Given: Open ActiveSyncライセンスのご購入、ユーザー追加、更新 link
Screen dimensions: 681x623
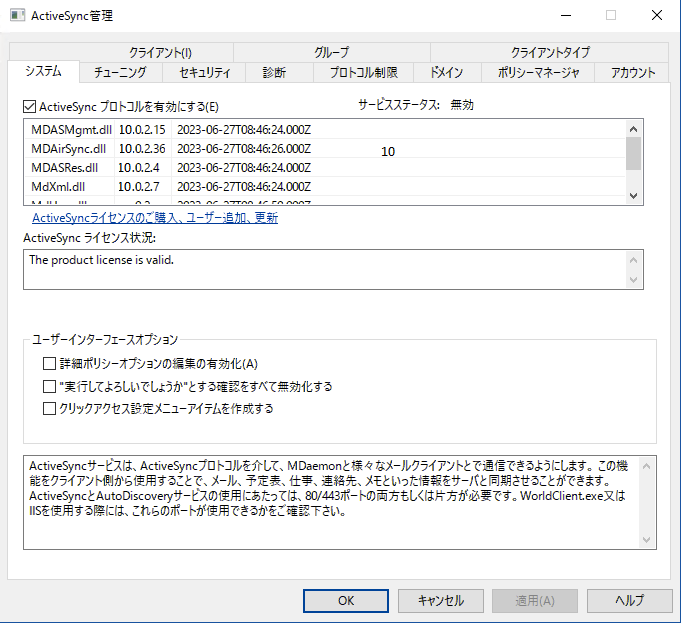Looking at the screenshot, I should click(x=155, y=218).
